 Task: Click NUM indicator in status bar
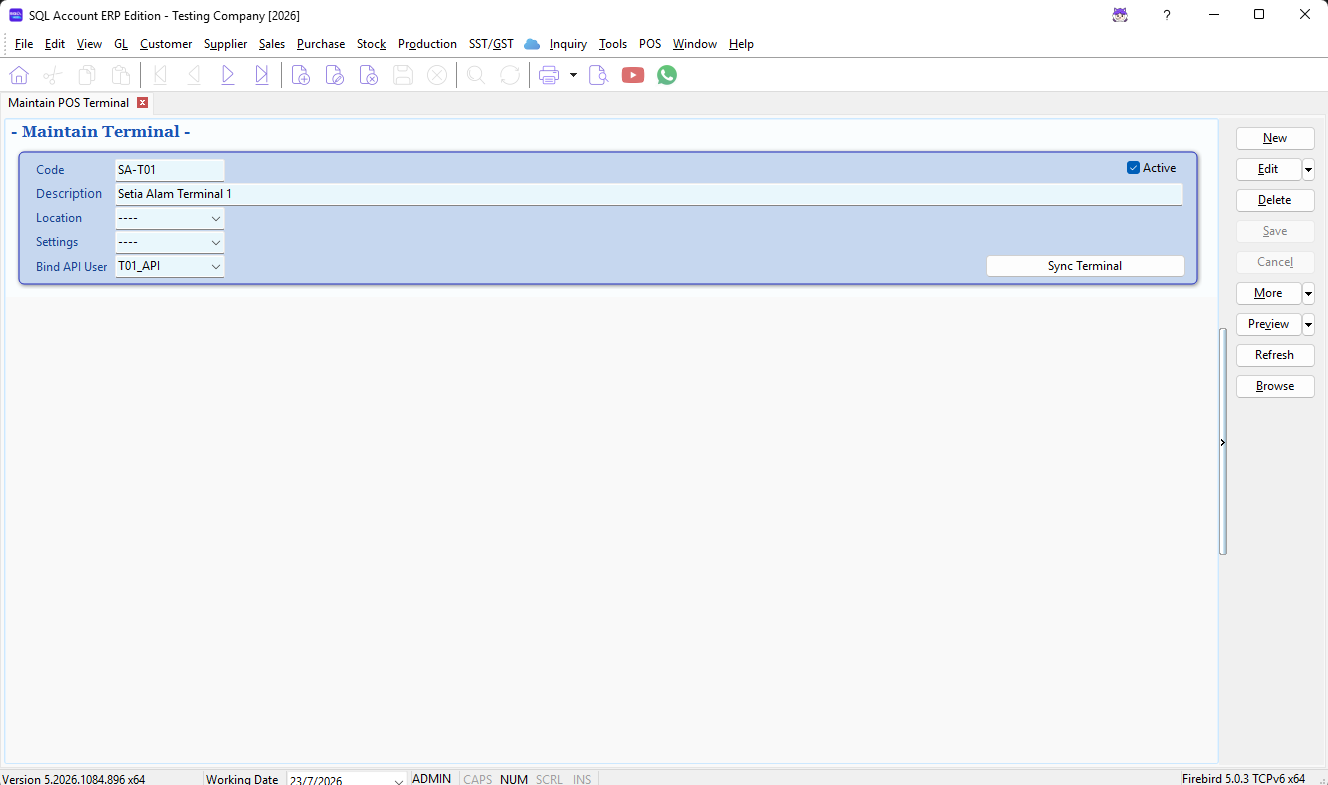514,779
